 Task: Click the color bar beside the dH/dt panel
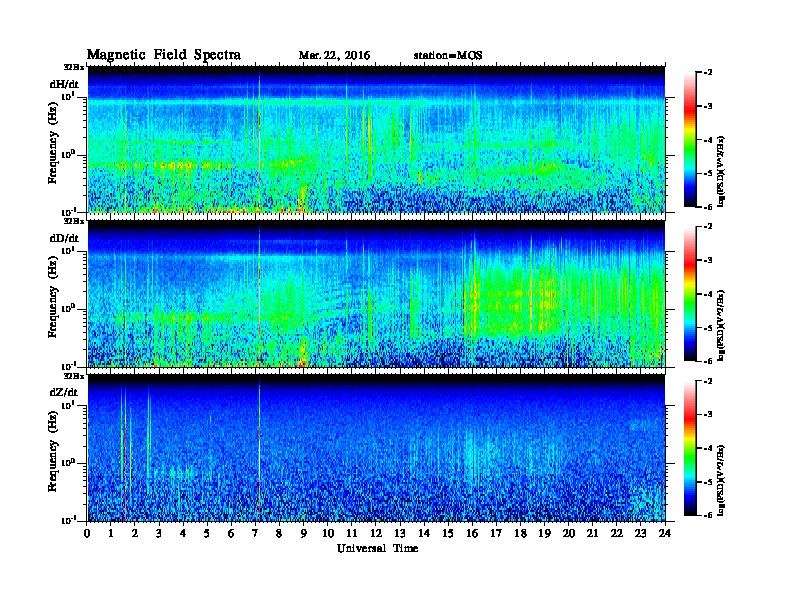[x=690, y=140]
